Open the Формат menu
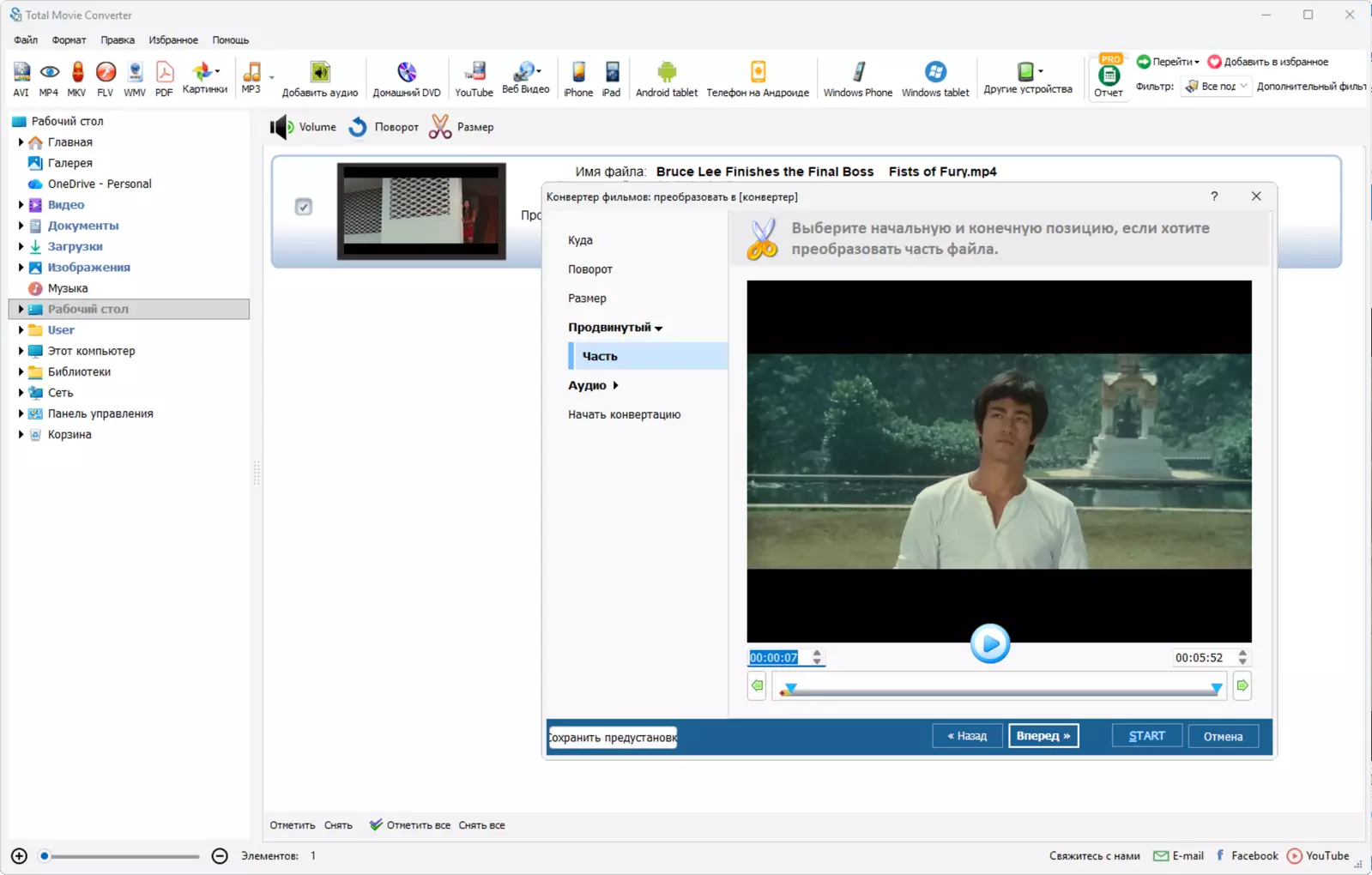 point(69,40)
